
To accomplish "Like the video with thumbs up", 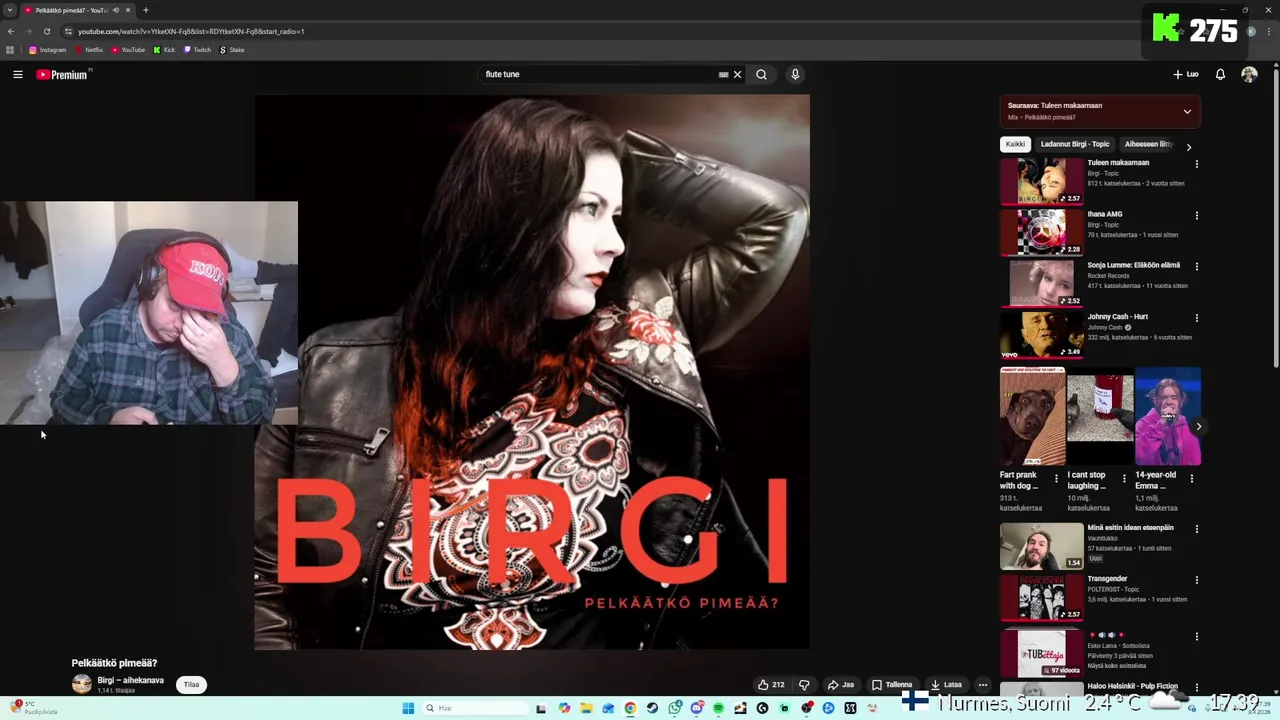I will 771,685.
